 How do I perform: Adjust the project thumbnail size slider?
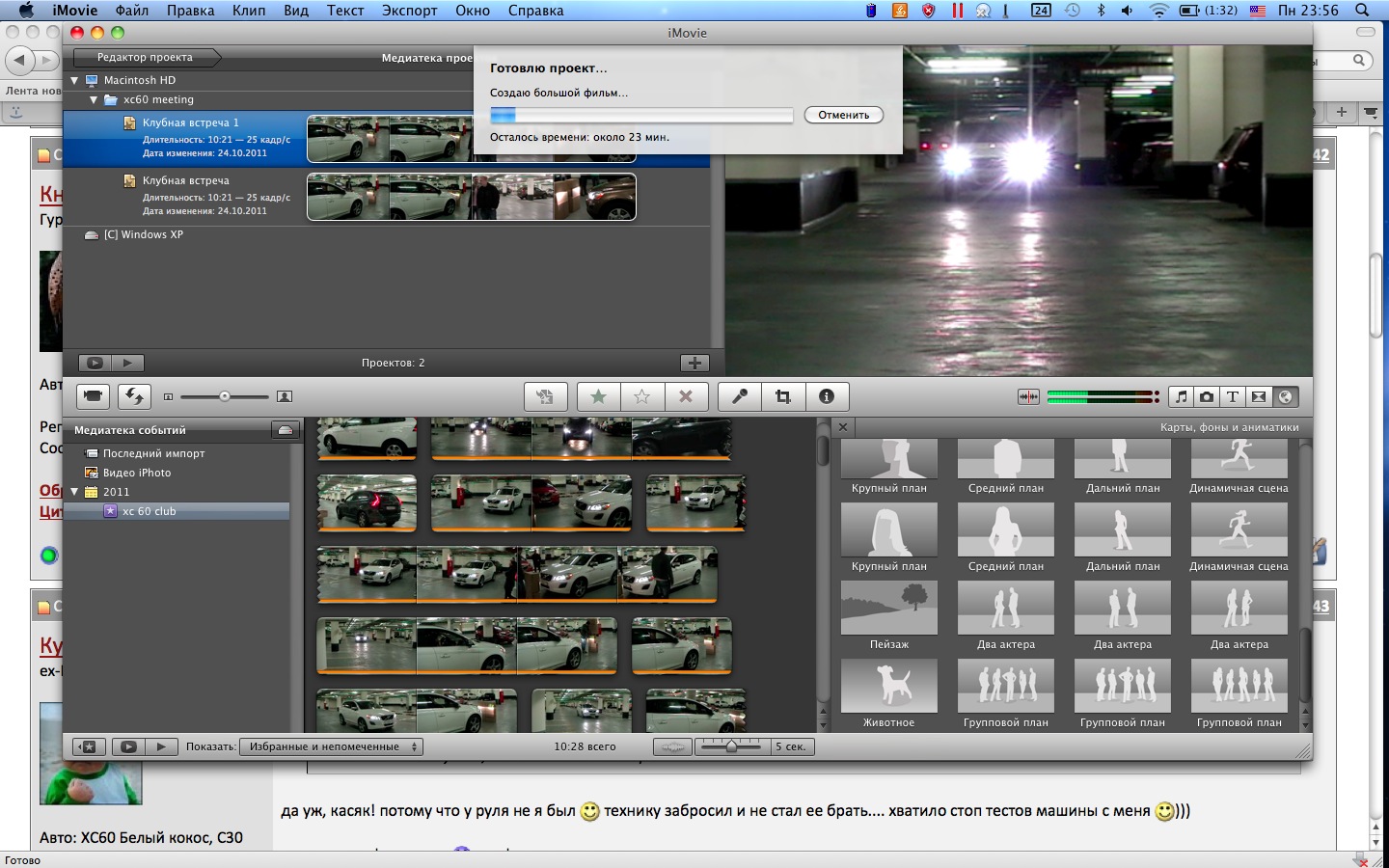(224, 396)
